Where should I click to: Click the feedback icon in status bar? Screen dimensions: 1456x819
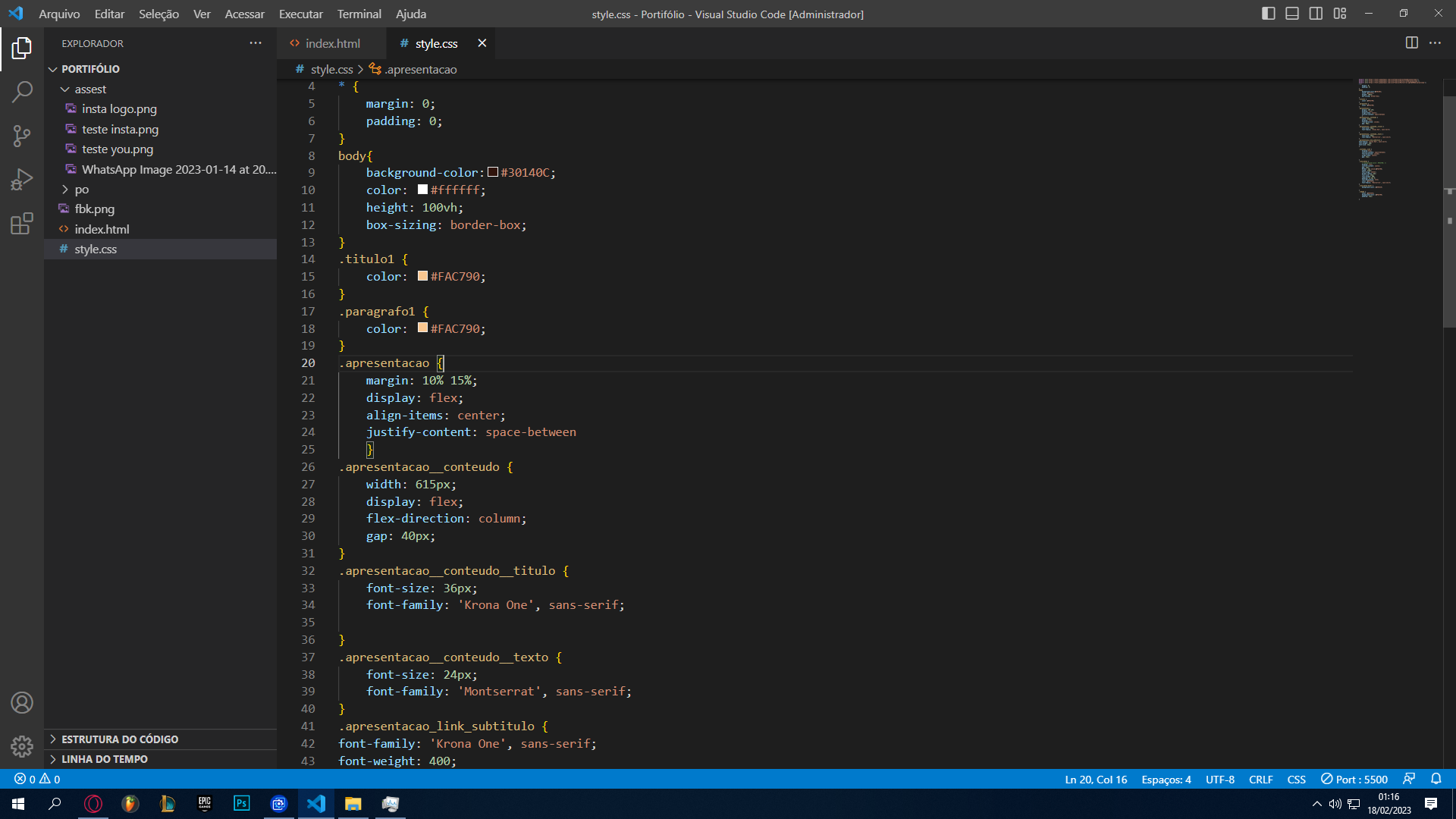tap(1409, 780)
